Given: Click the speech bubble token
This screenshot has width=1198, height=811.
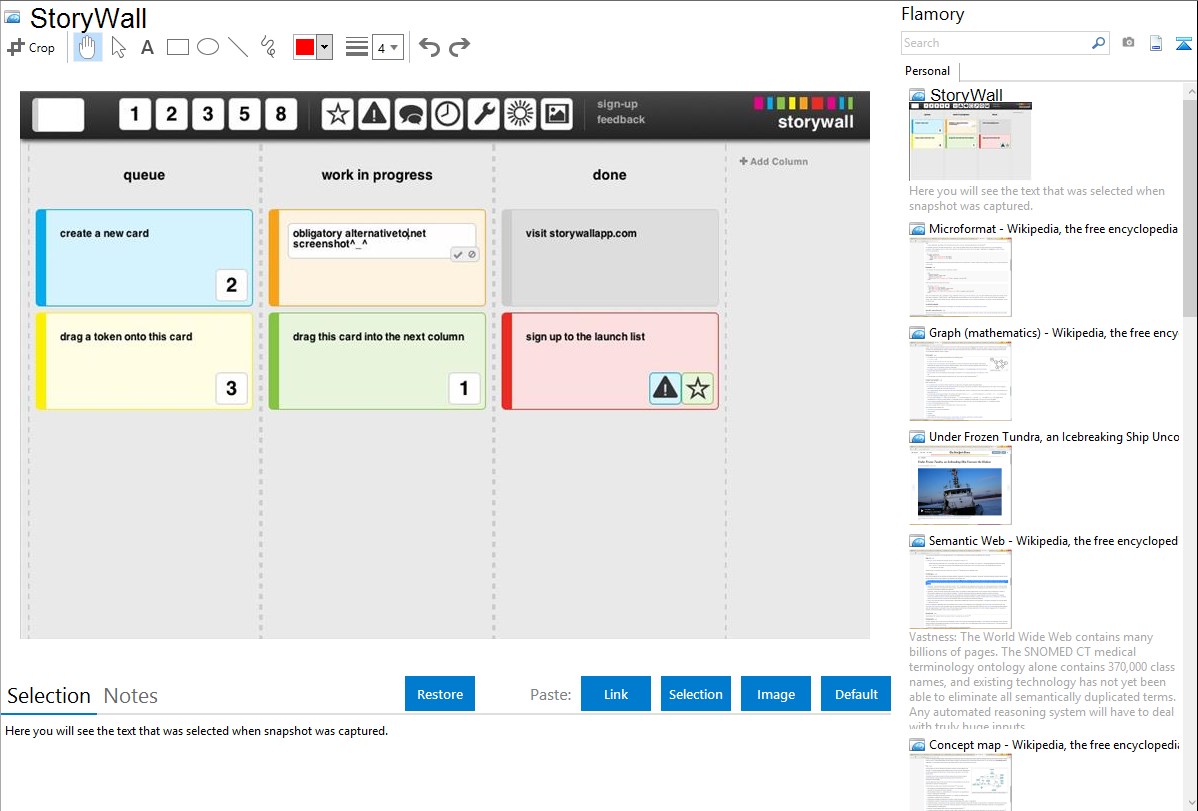Looking at the screenshot, I should pos(411,115).
